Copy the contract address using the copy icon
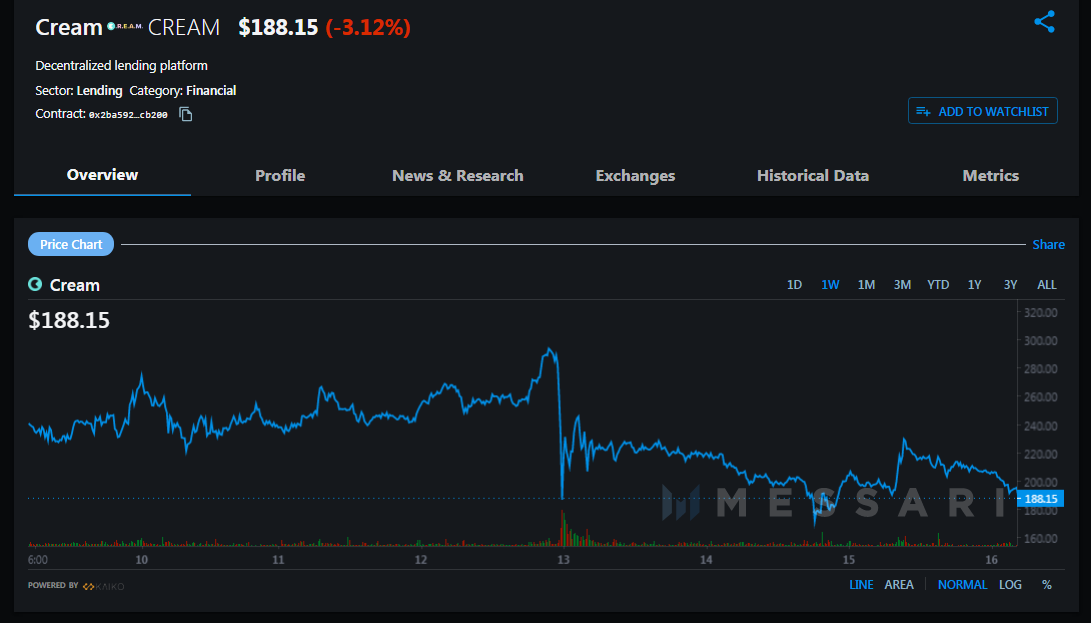1091x623 pixels. pyautogui.click(x=184, y=115)
